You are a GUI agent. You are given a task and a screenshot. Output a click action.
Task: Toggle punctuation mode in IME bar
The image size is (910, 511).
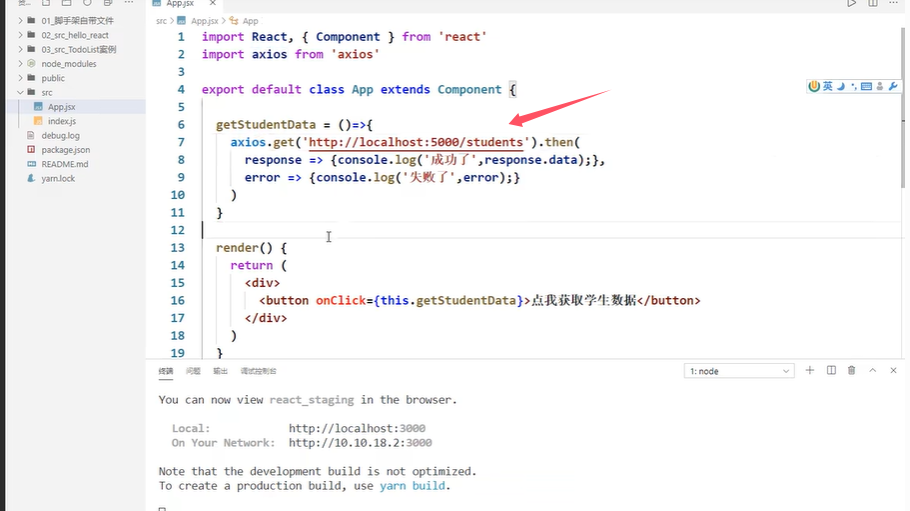click(853, 86)
